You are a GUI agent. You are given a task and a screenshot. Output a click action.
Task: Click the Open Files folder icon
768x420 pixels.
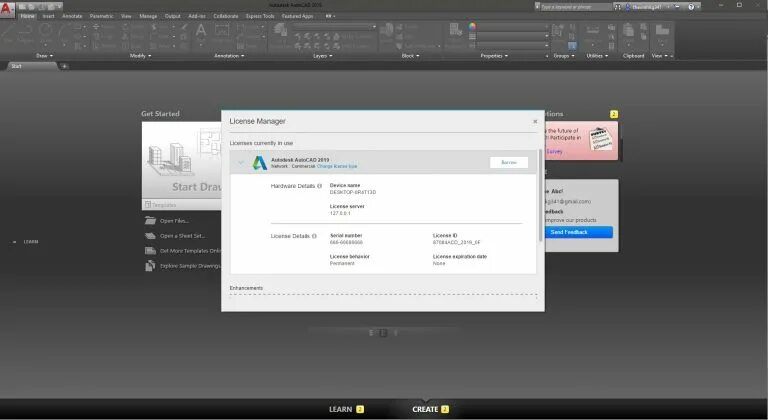click(150, 221)
